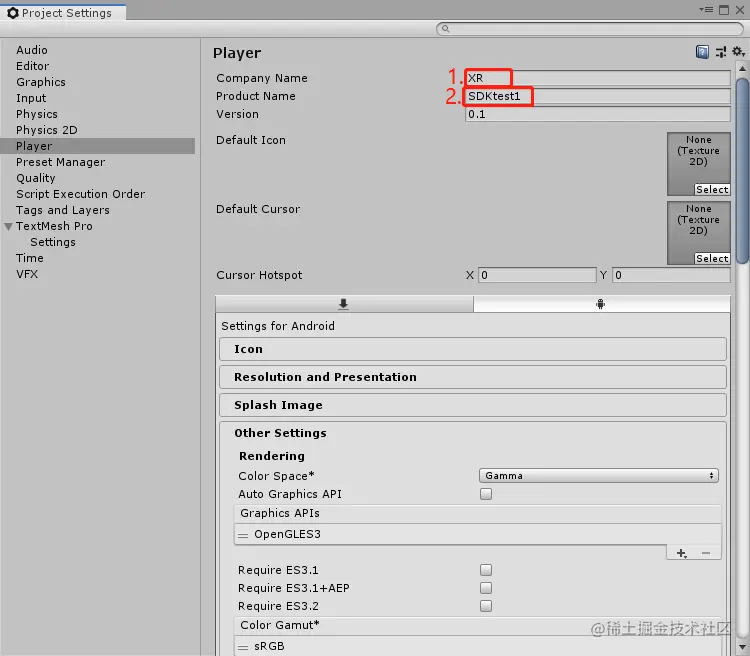Click the Version input field
Screen dimensions: 750x656
597,114
